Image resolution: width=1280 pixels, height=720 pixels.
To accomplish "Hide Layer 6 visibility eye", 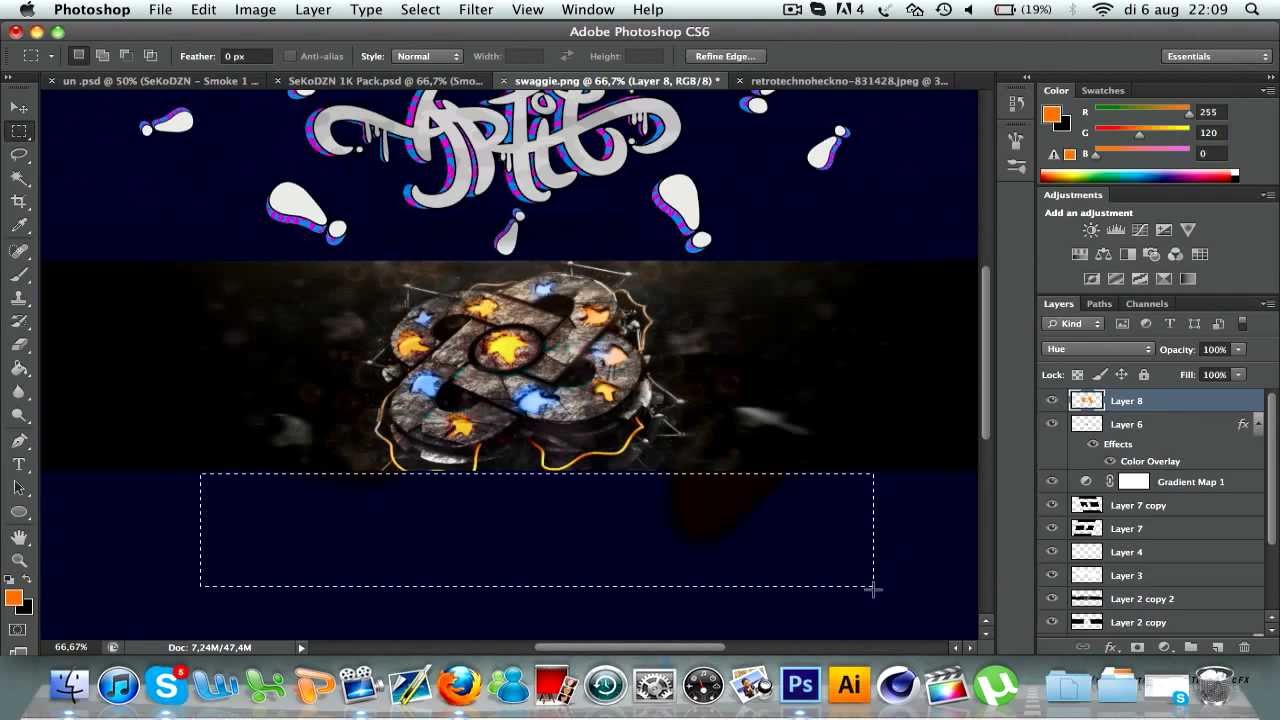I will pyautogui.click(x=1051, y=424).
